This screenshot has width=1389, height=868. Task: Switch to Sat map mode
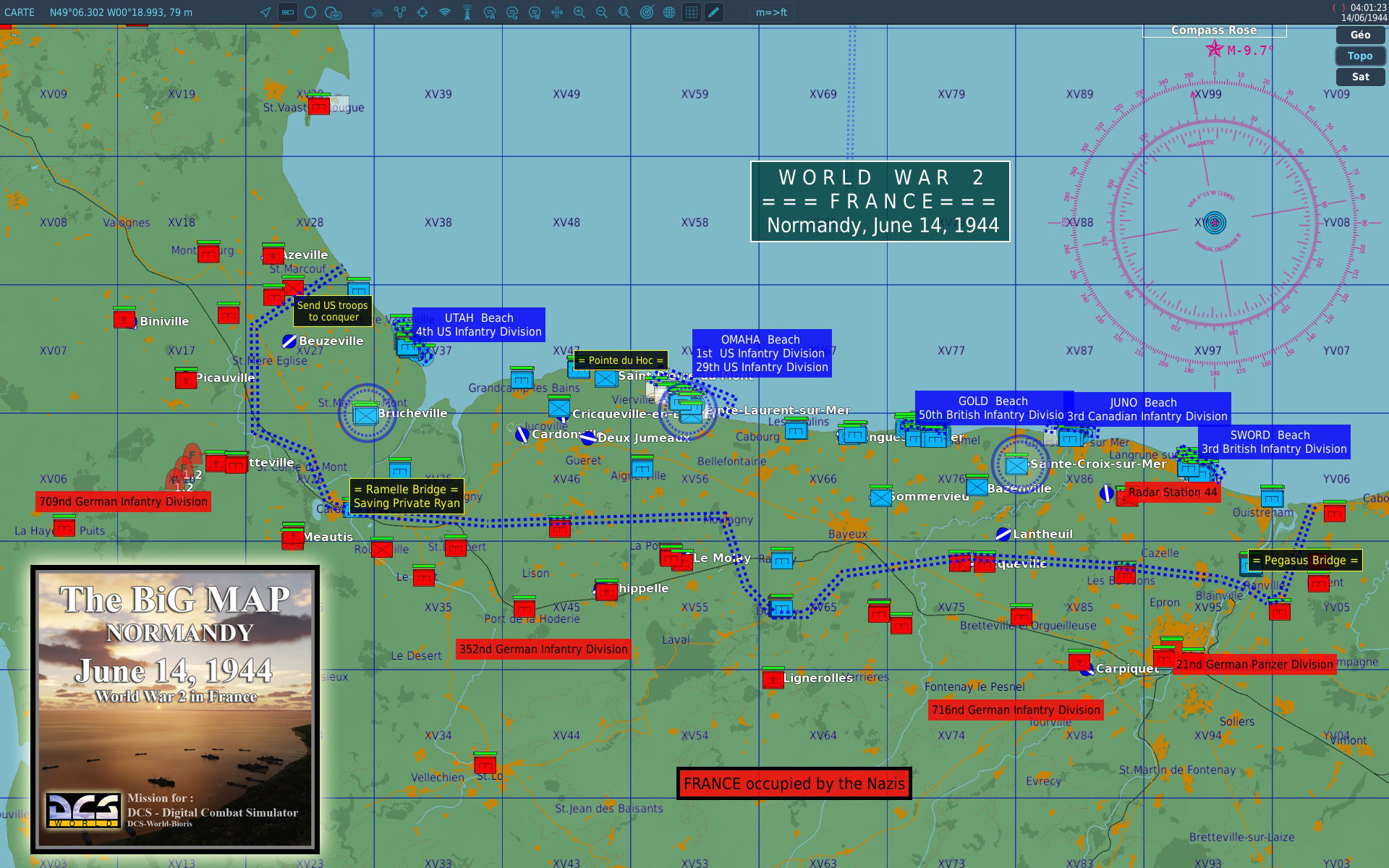coord(1360,77)
